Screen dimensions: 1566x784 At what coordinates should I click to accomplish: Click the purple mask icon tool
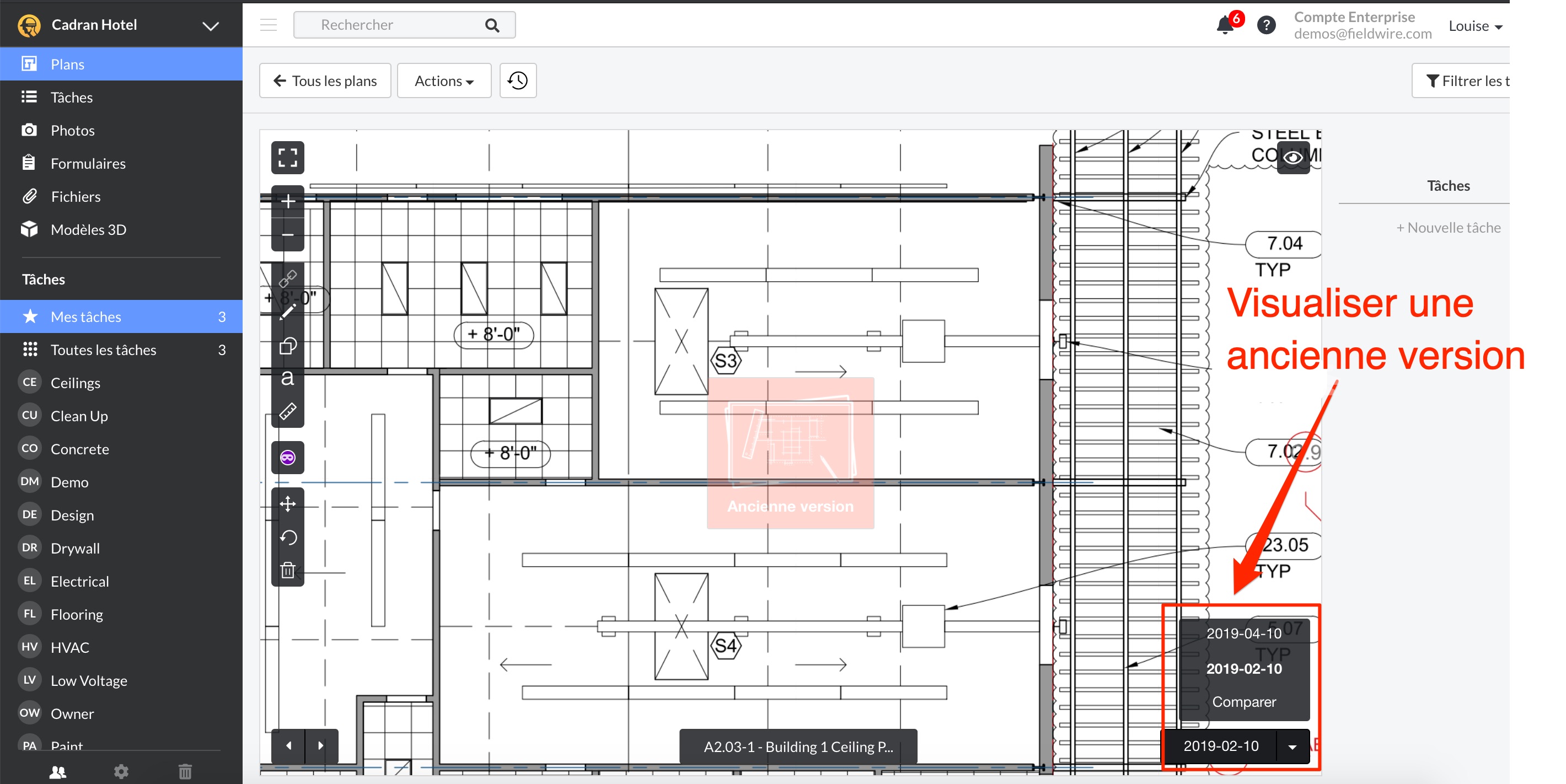pyautogui.click(x=287, y=457)
